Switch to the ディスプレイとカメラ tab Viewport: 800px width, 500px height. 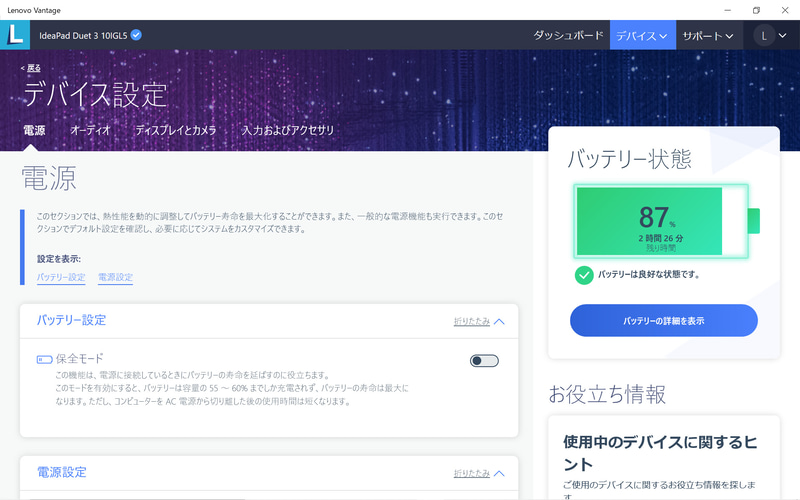pyautogui.click(x=176, y=131)
